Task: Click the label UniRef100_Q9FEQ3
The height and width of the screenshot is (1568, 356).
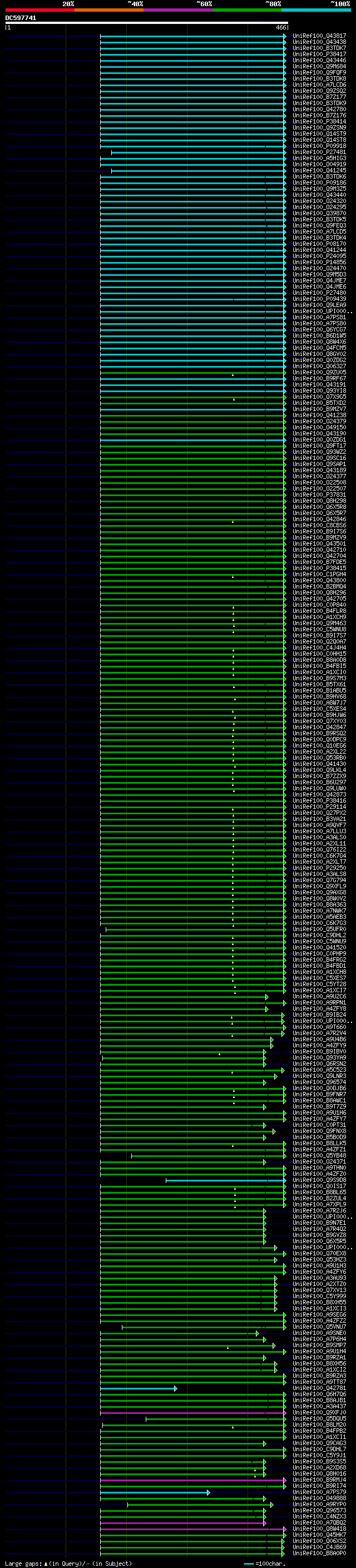Action: click(x=319, y=226)
